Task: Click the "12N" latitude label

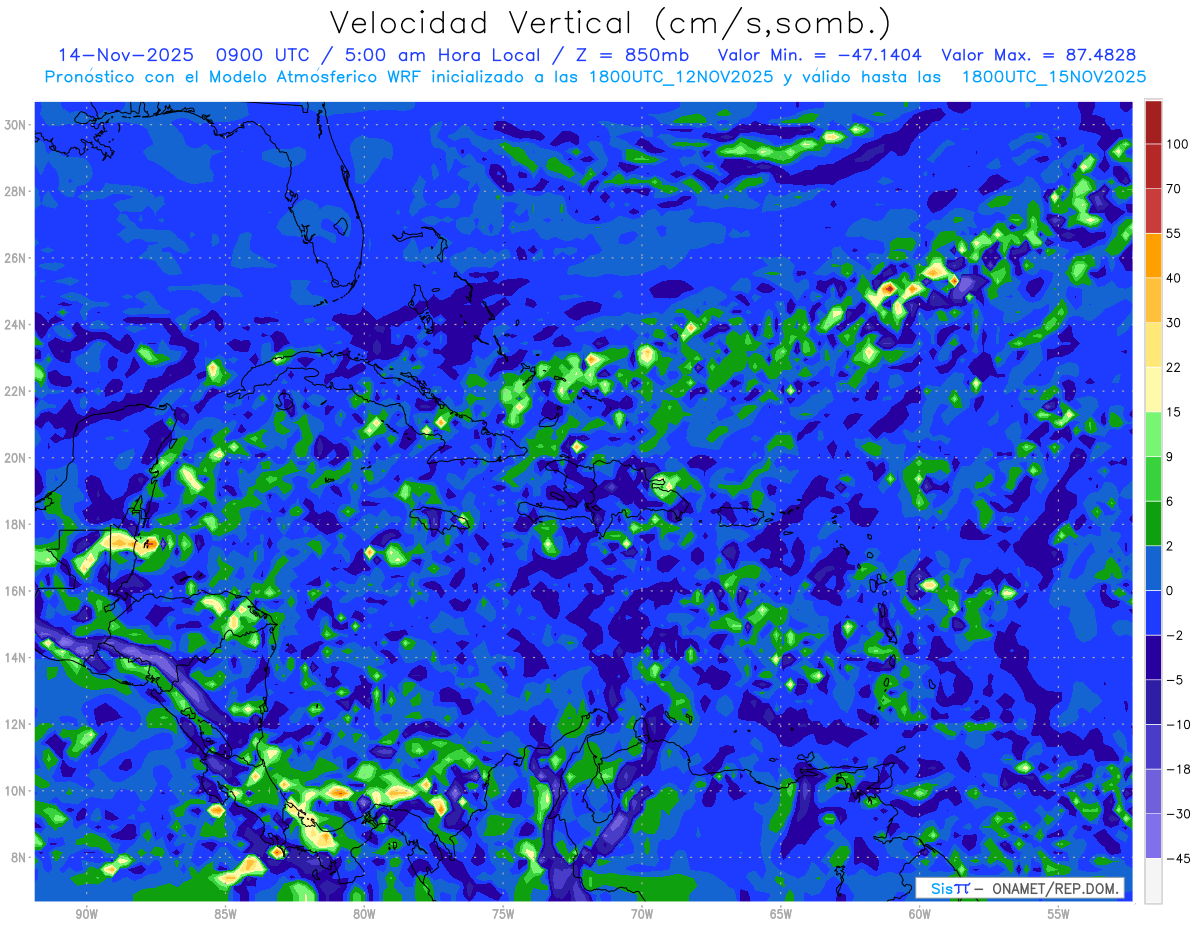Action: [x=15, y=724]
